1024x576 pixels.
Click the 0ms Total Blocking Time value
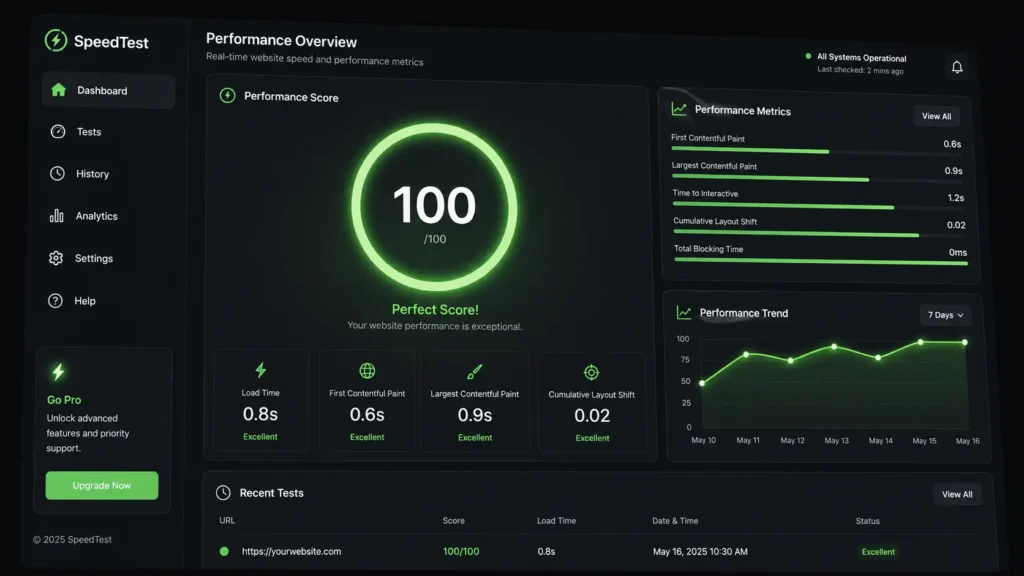pos(957,252)
